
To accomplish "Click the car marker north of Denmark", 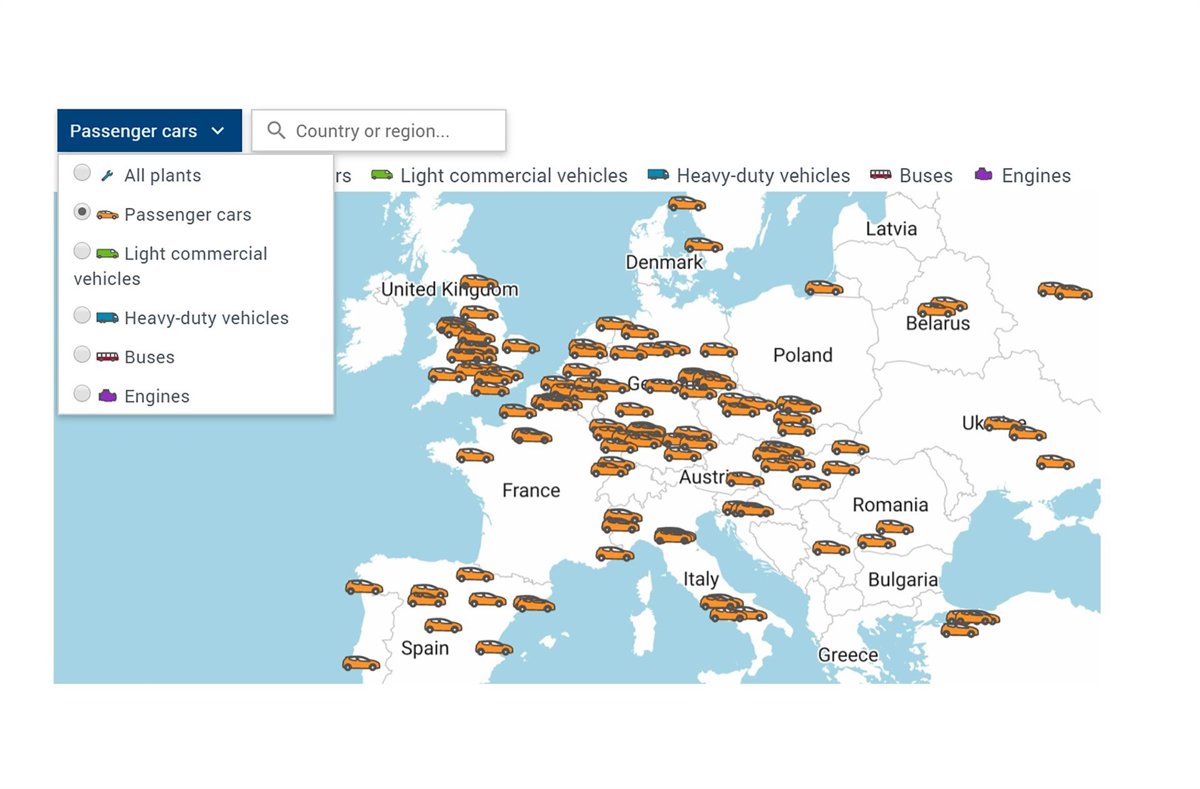I will 686,204.
